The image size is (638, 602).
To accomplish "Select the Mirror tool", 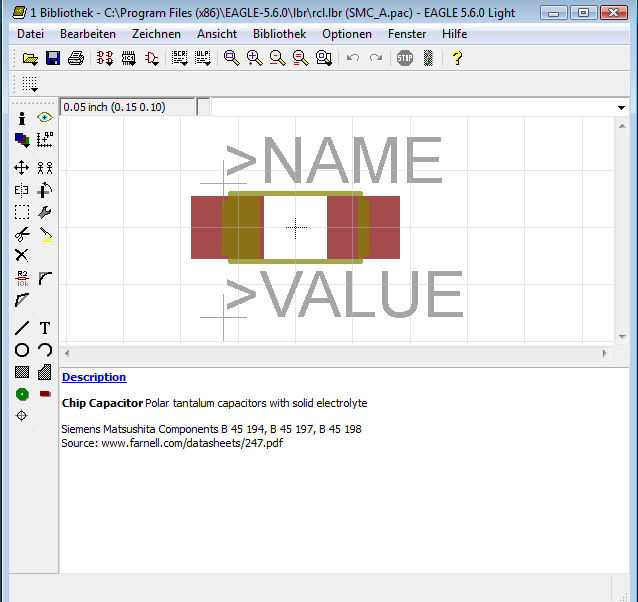I will pos(22,190).
